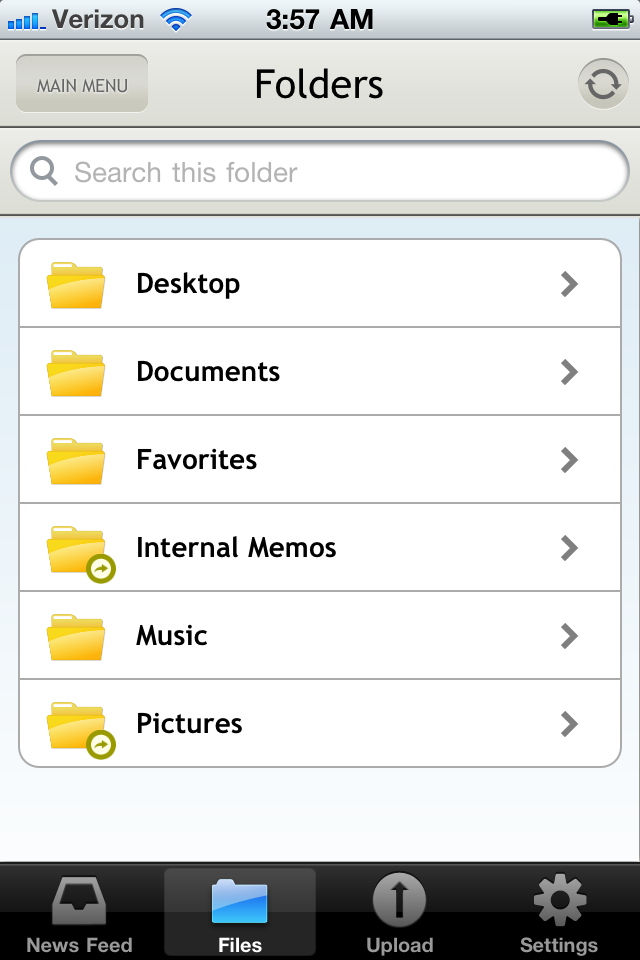Click the Desktop folder icon
640x960 pixels.
(x=76, y=285)
